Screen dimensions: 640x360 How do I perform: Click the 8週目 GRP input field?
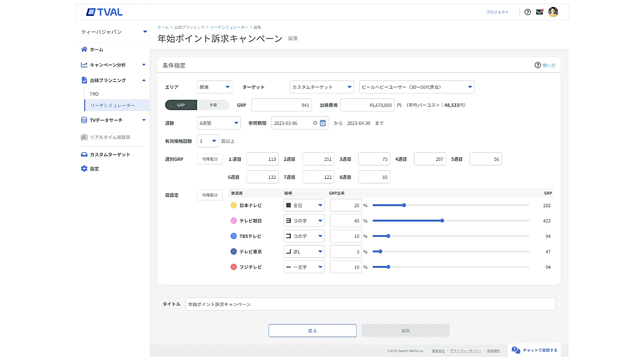click(x=374, y=177)
